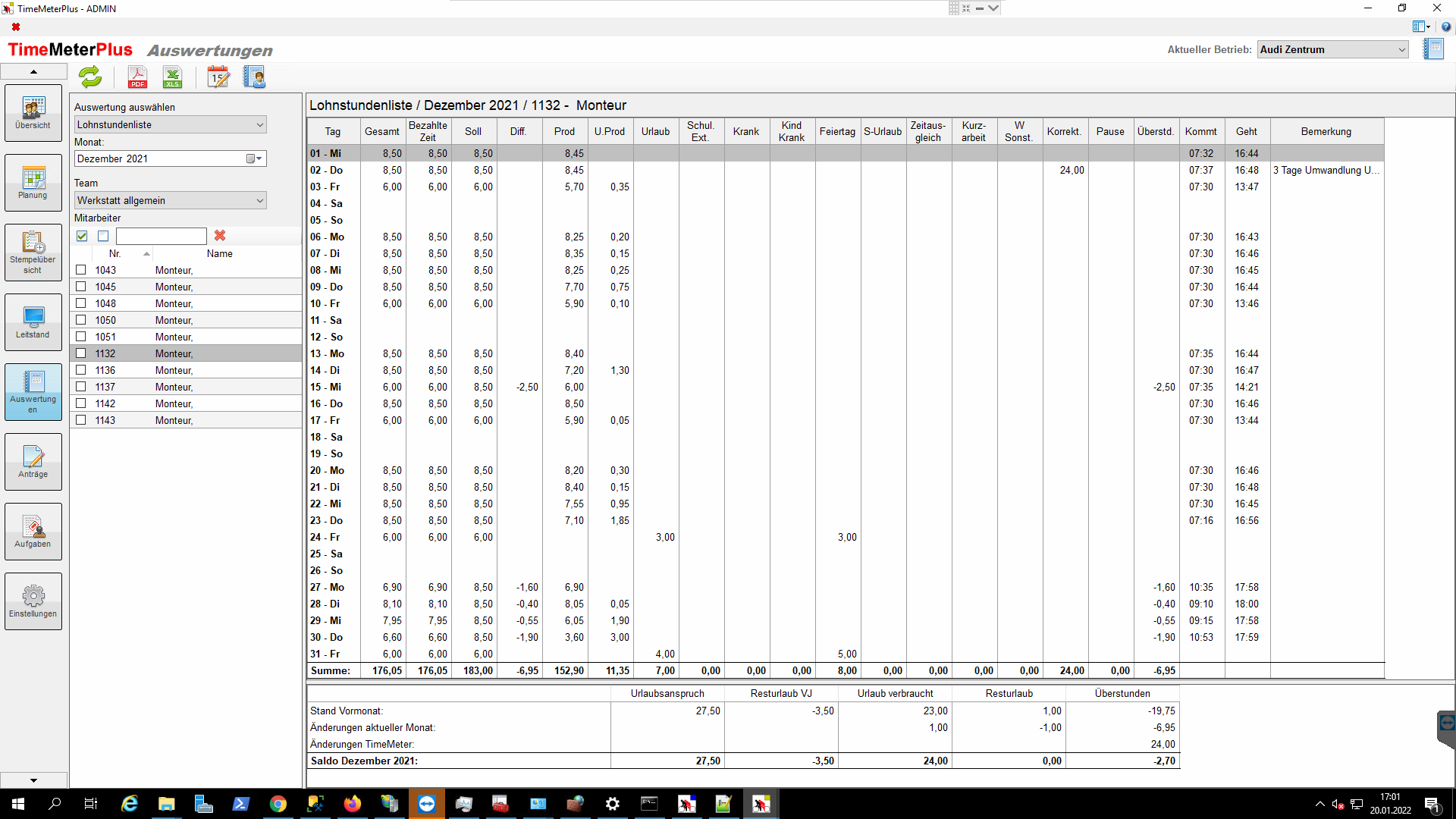Open the Lohnstundenliste report type dropdown

[x=171, y=124]
